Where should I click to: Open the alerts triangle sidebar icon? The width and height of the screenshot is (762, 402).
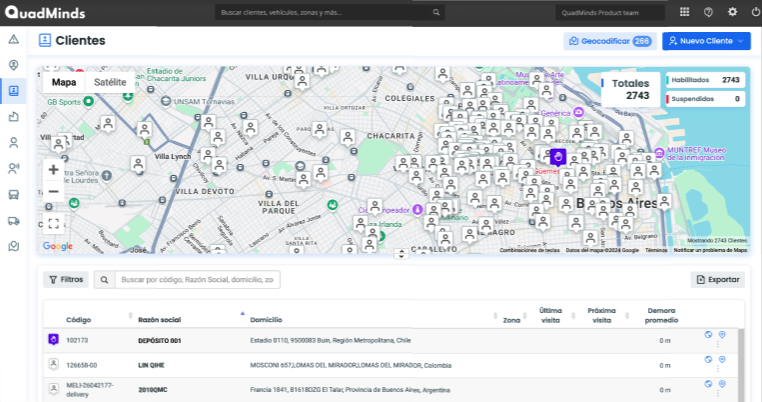pos(14,39)
